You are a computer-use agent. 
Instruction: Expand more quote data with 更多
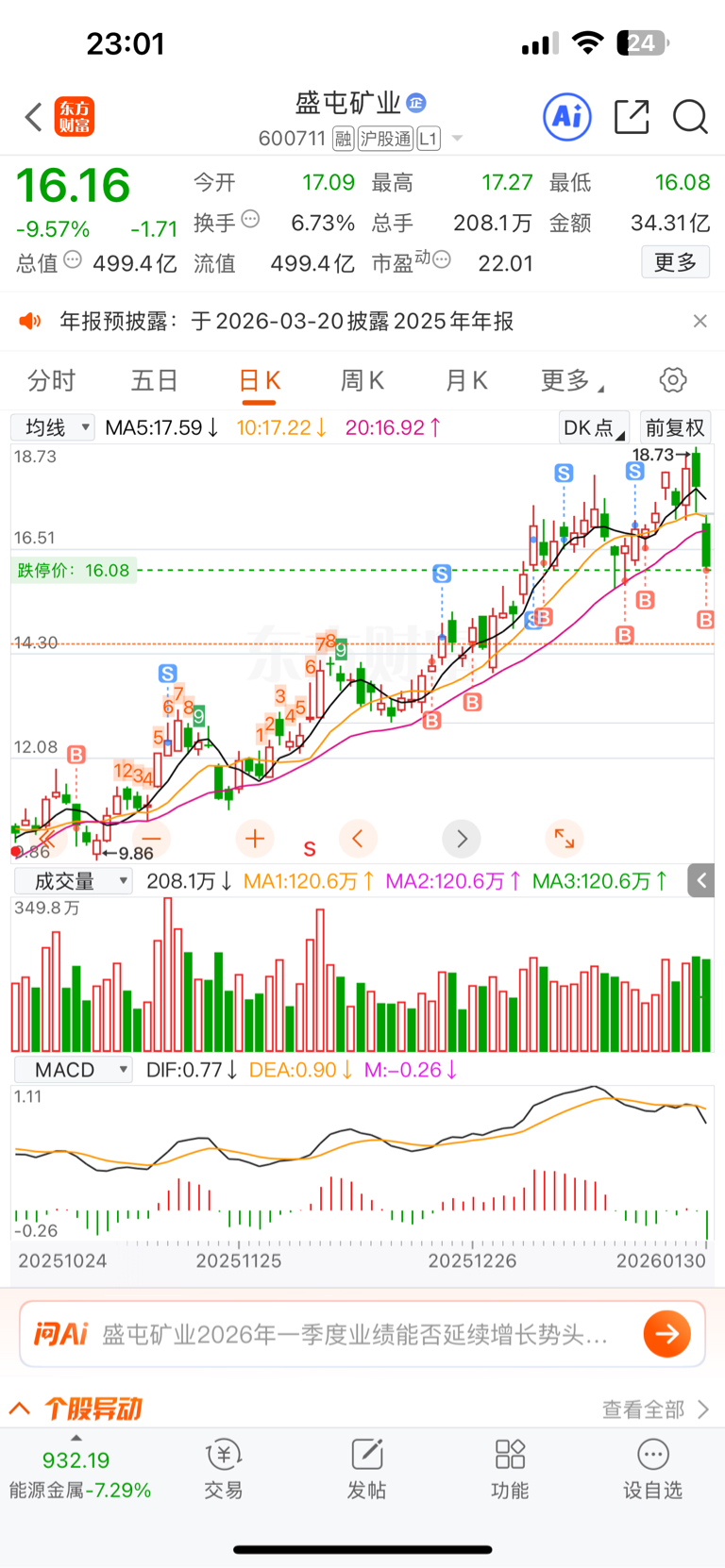click(675, 262)
